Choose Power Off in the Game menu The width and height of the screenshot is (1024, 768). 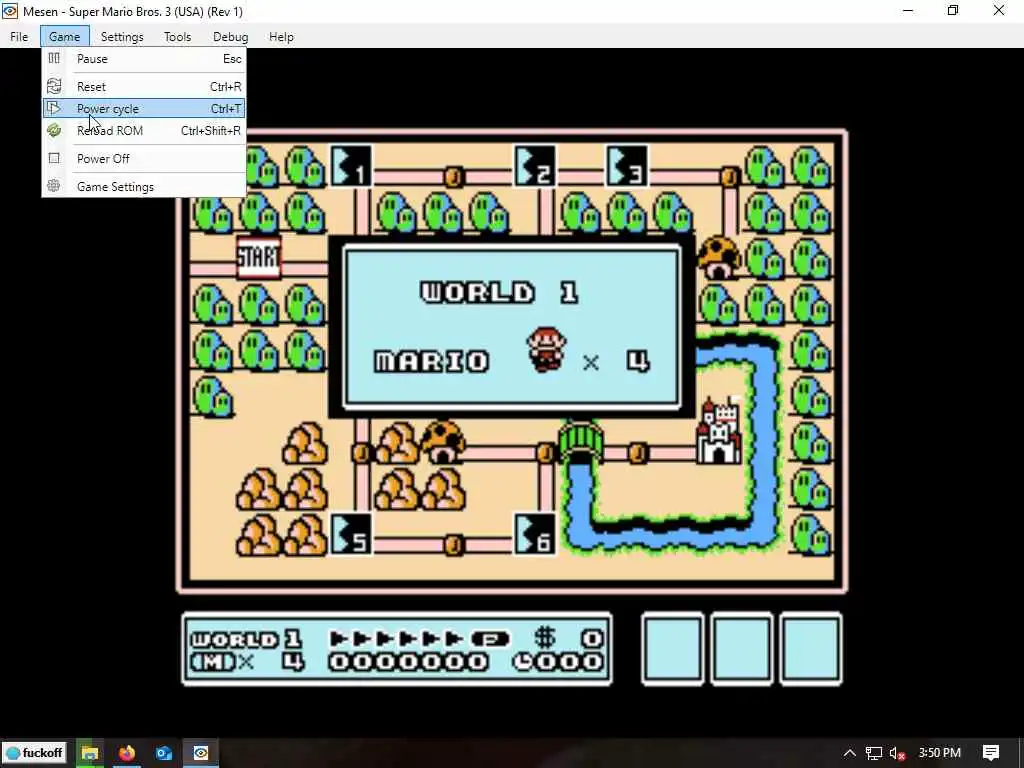144,159
